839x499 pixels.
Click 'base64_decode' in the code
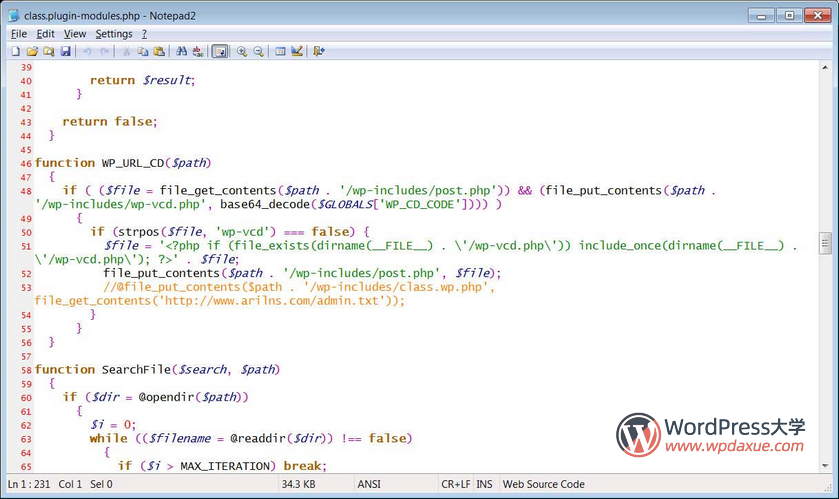pyautogui.click(x=265, y=204)
